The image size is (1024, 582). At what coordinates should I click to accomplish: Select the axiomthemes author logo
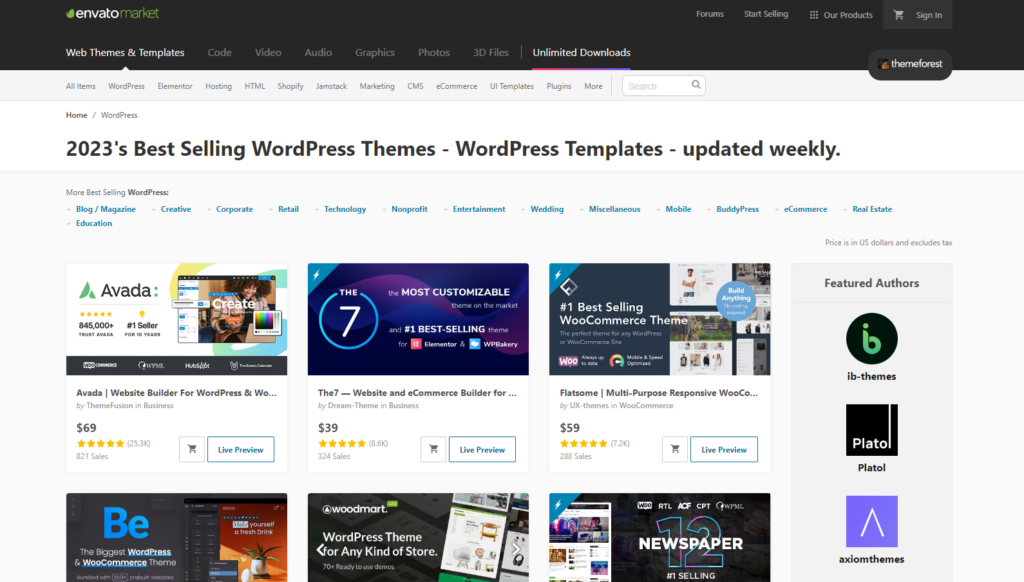point(871,521)
